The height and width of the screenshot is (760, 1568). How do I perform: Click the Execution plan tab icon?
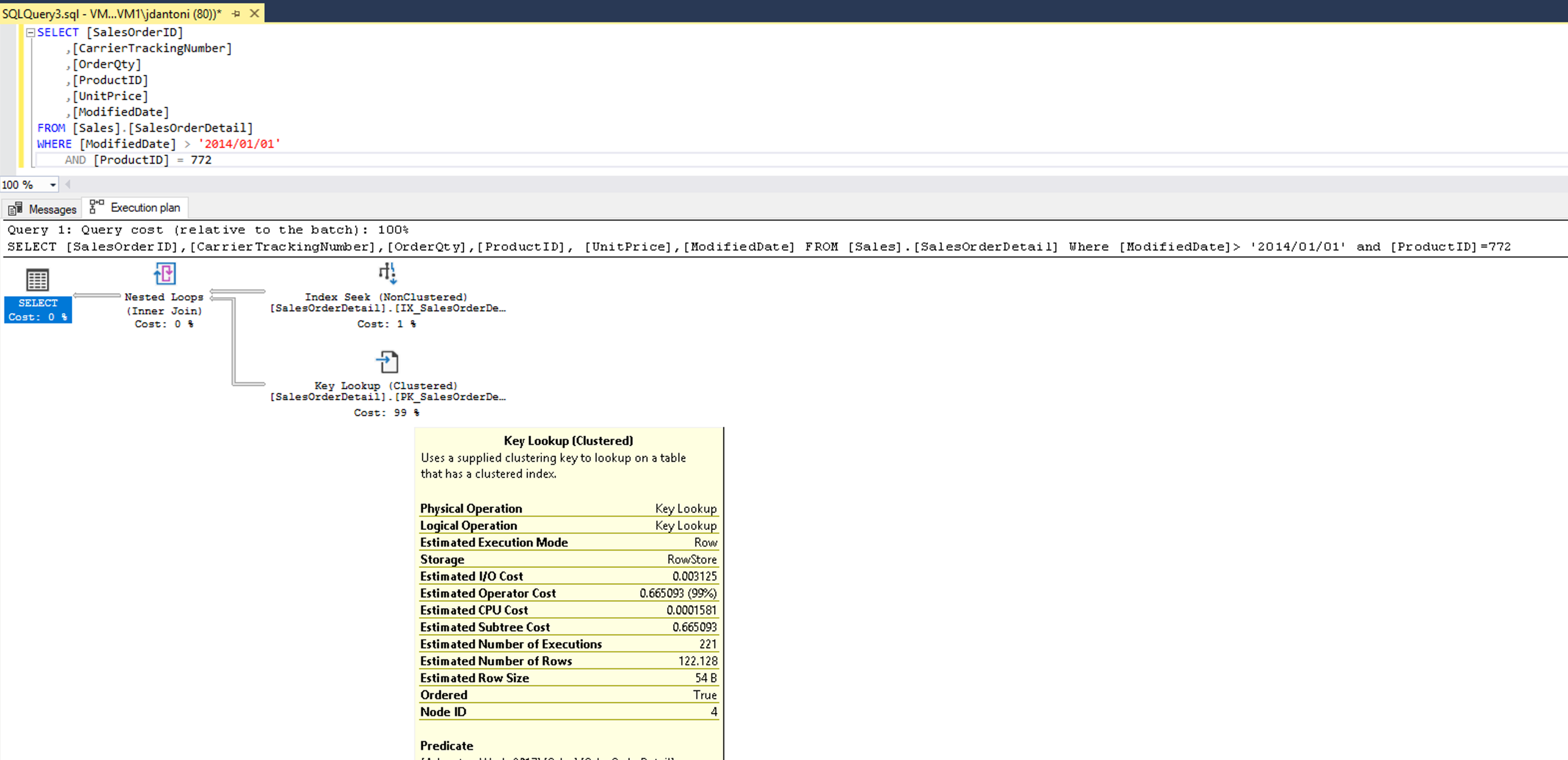click(96, 207)
